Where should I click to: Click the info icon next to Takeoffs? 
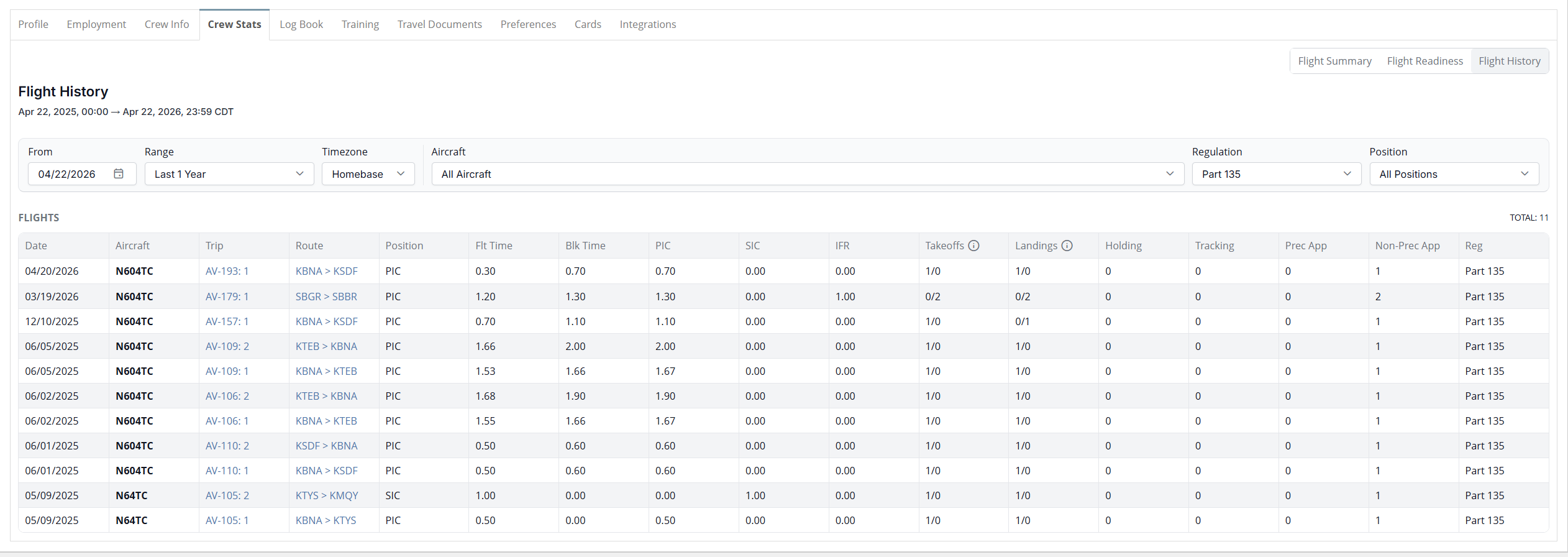pos(974,246)
